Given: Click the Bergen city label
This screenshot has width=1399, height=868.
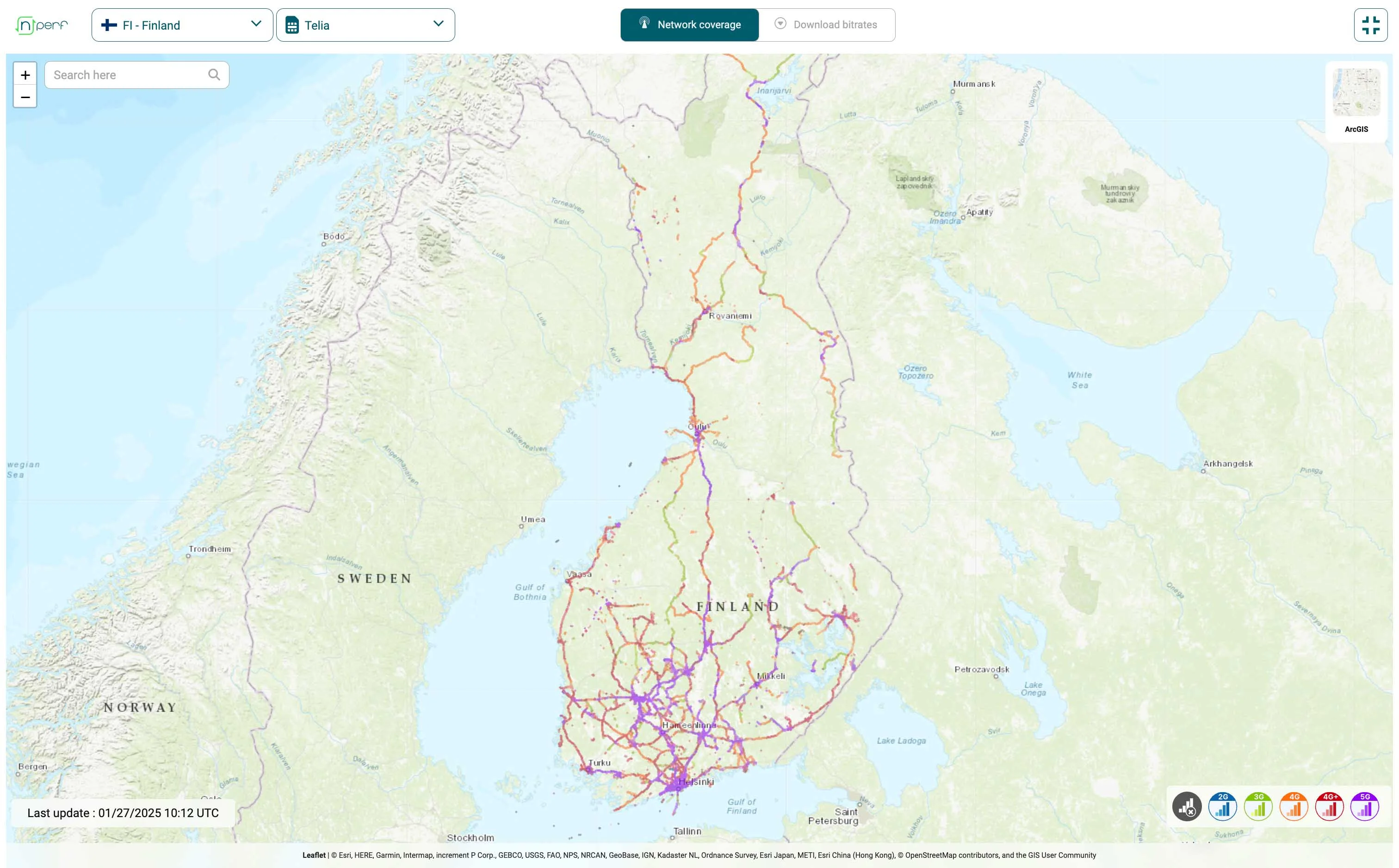Looking at the screenshot, I should pos(33,766).
